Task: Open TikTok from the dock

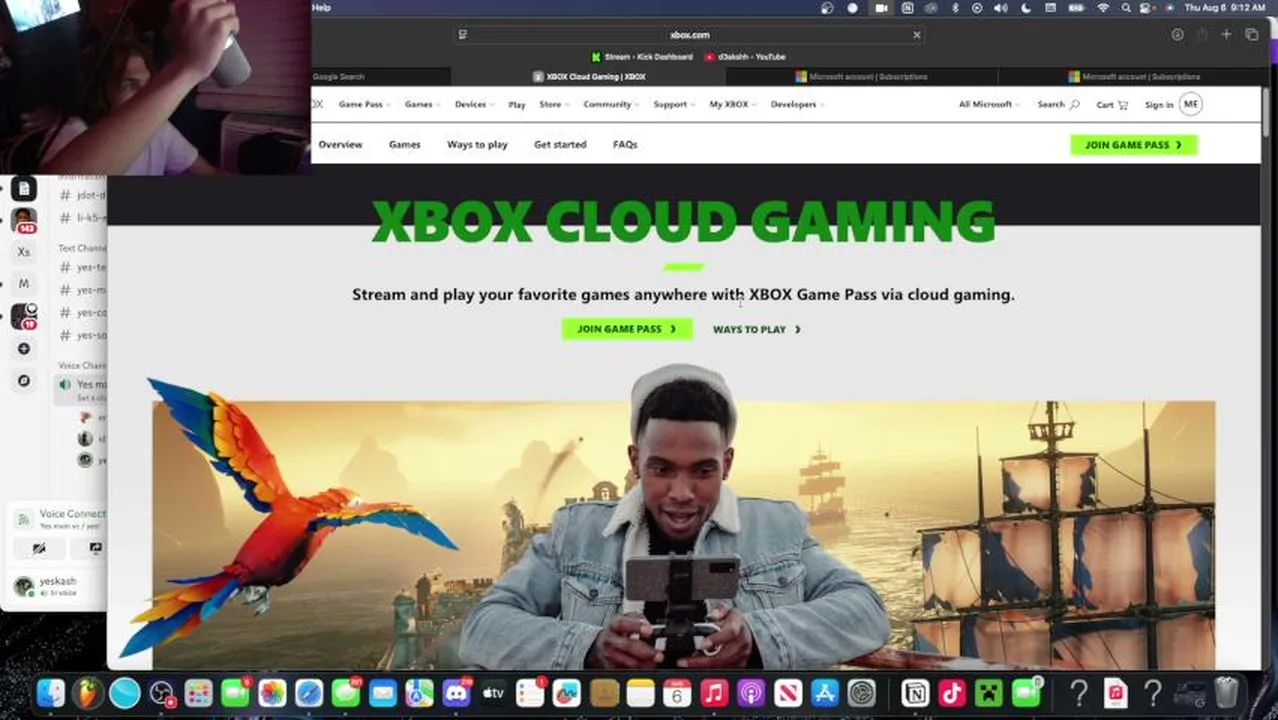Action: click(952, 693)
